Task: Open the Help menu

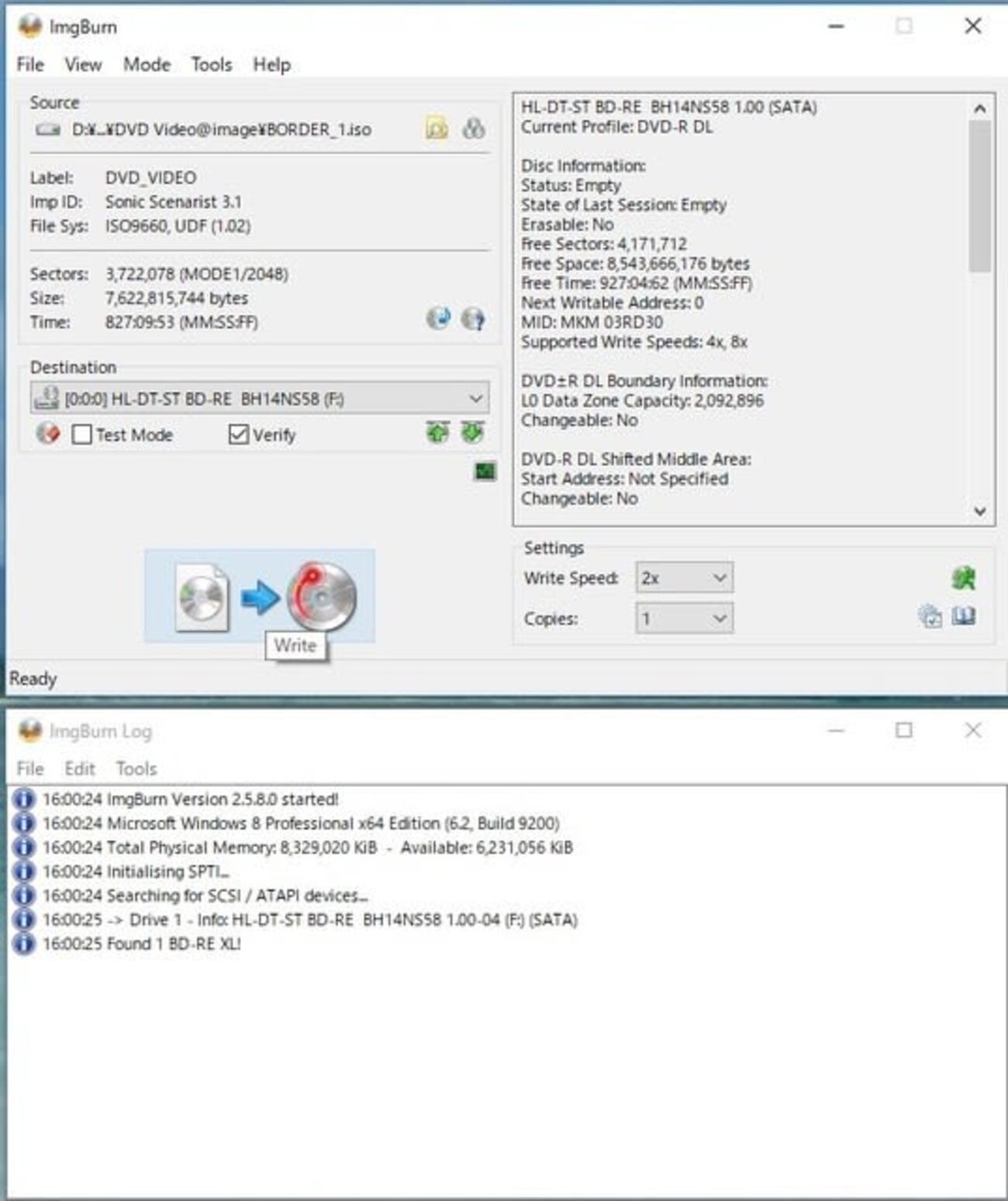Action: coord(271,65)
